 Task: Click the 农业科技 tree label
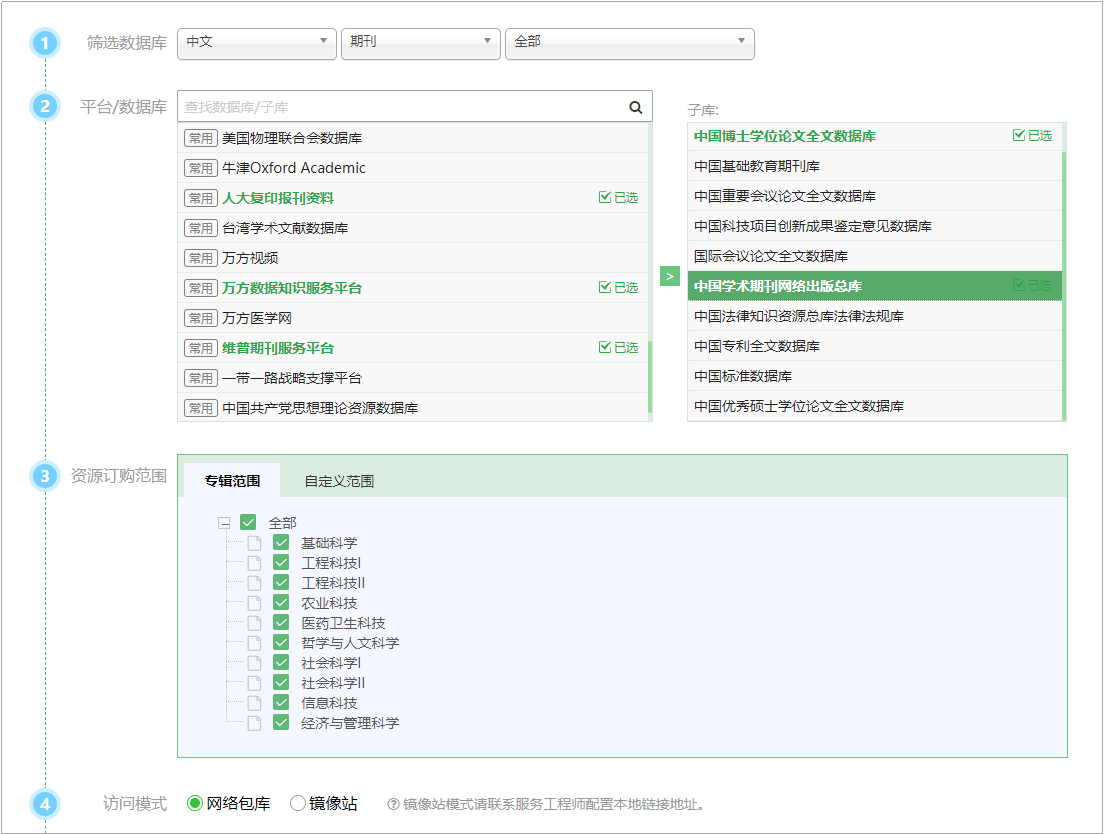tap(329, 603)
